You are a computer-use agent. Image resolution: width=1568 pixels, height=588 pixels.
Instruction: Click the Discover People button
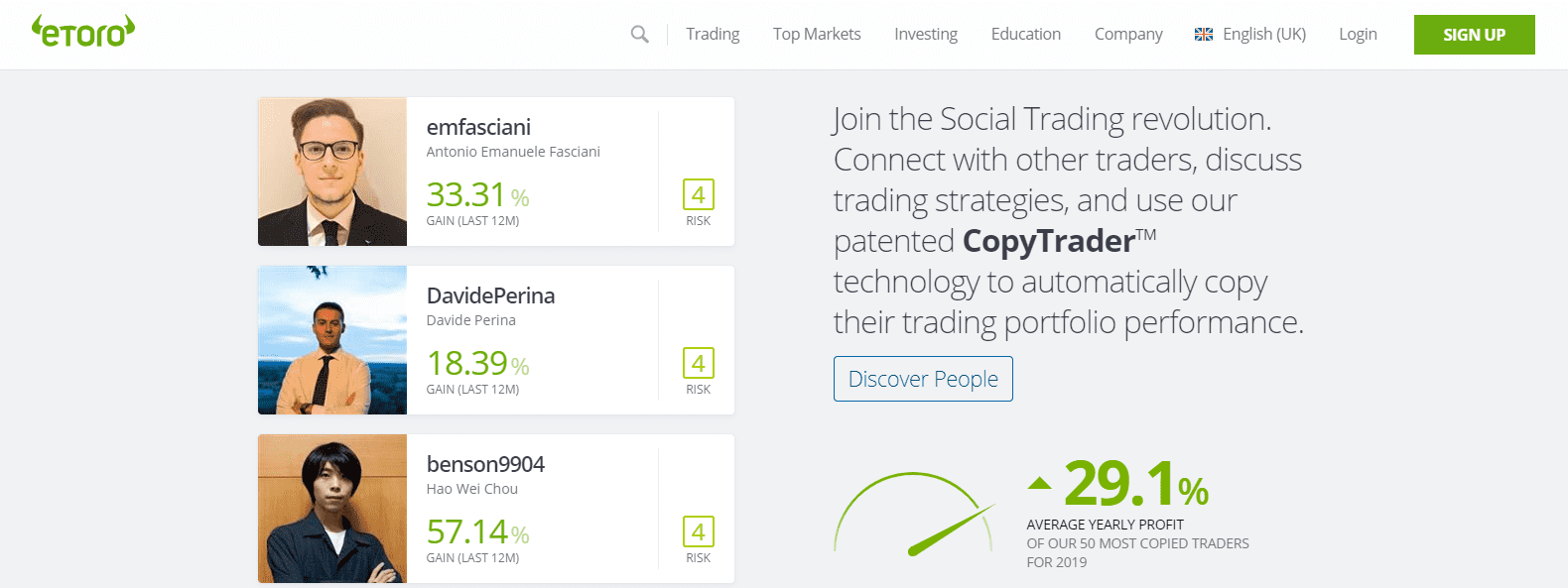pos(923,379)
